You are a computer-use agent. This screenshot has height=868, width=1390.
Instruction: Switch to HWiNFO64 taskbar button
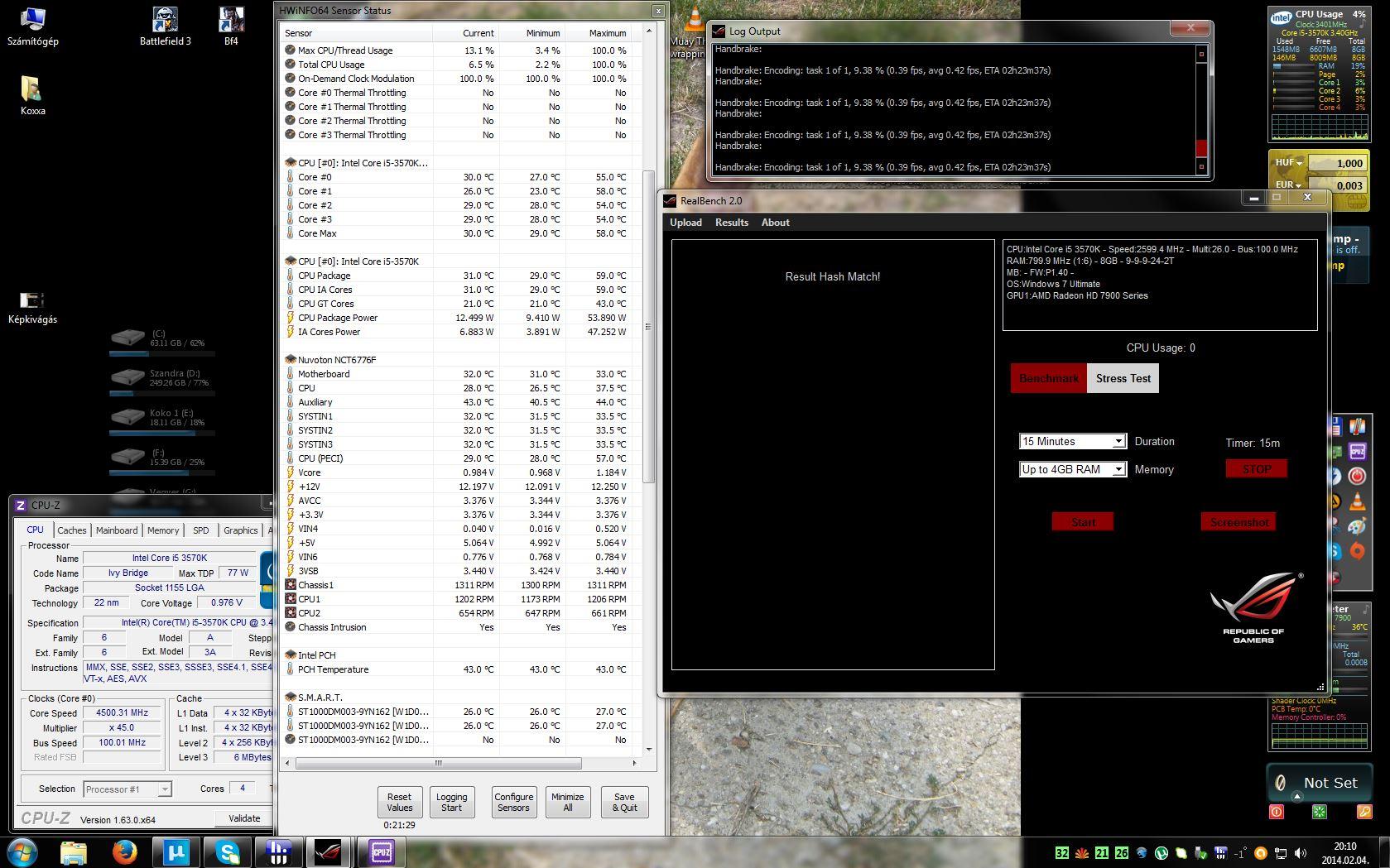coord(278,852)
